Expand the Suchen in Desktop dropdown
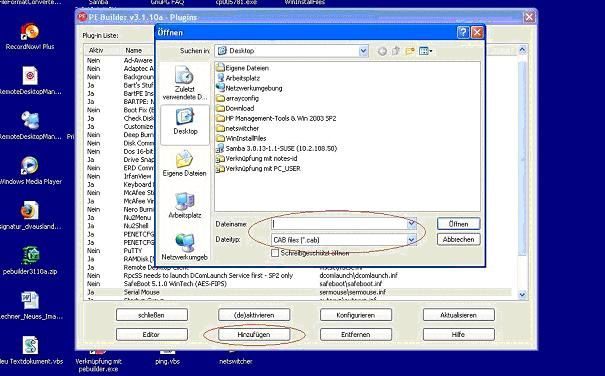Image resolution: width=605 pixels, height=376 pixels. tap(363, 51)
